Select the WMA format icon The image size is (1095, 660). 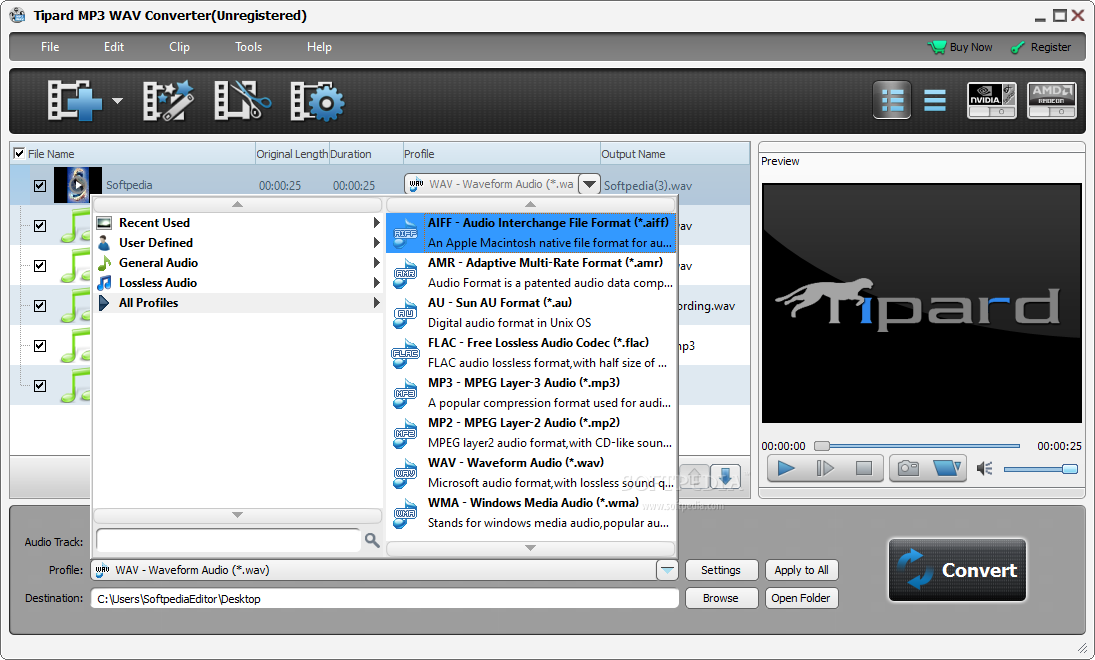pyautogui.click(x=405, y=513)
